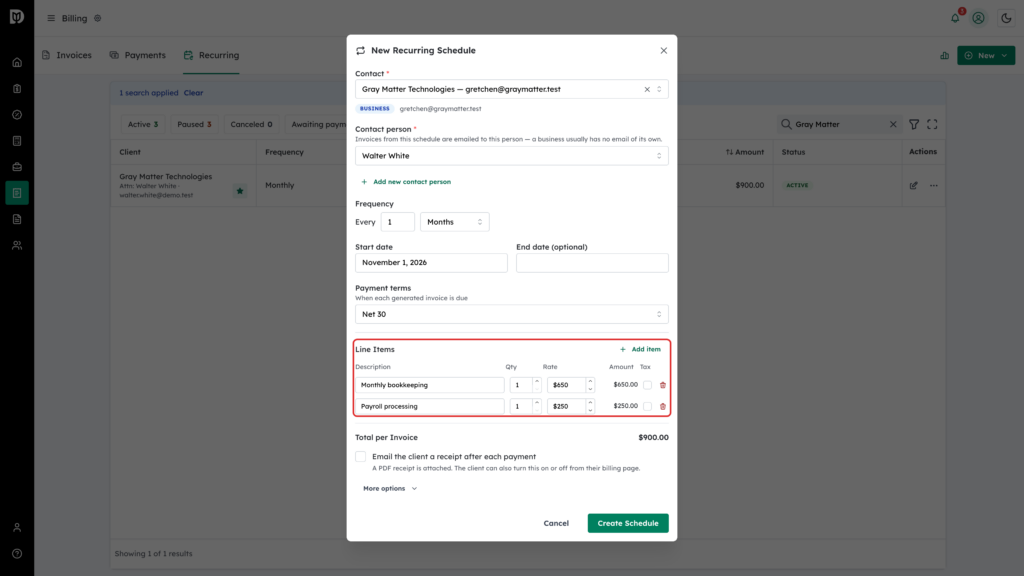
Task: Edit the Gray Matter Technologies schedule row
Action: 913,185
